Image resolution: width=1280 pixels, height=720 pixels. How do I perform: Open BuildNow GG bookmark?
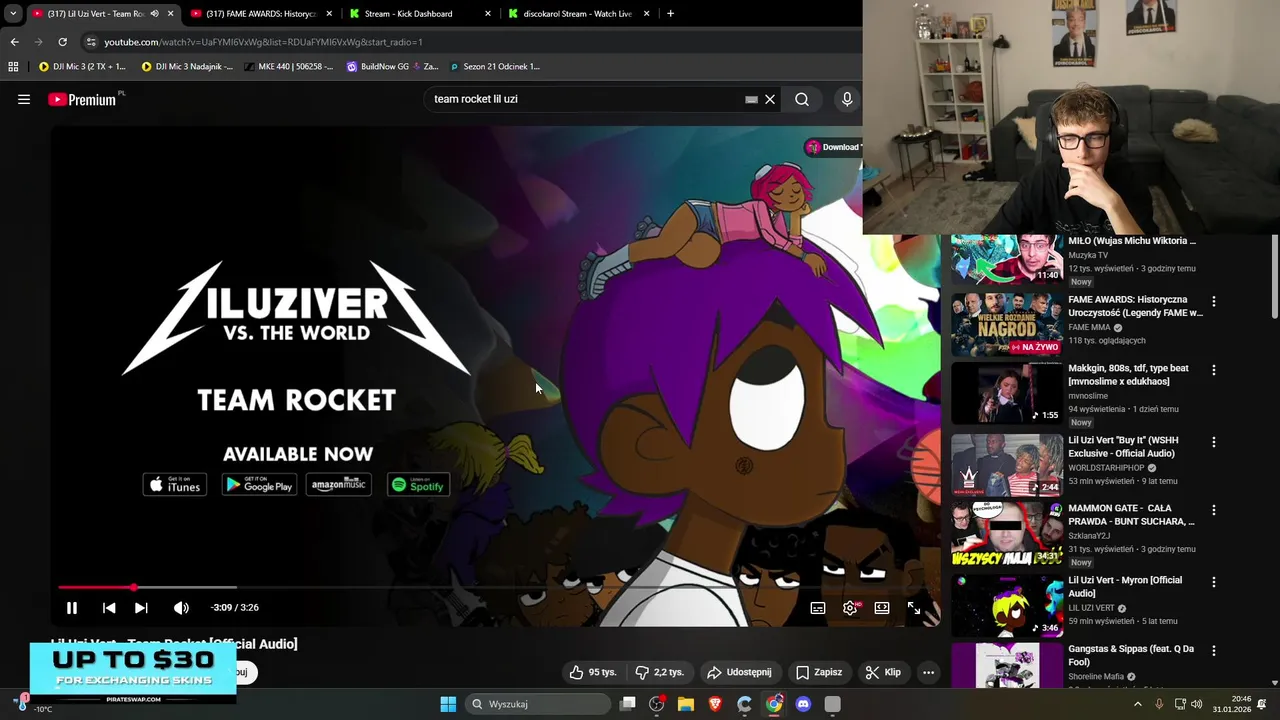392,67
